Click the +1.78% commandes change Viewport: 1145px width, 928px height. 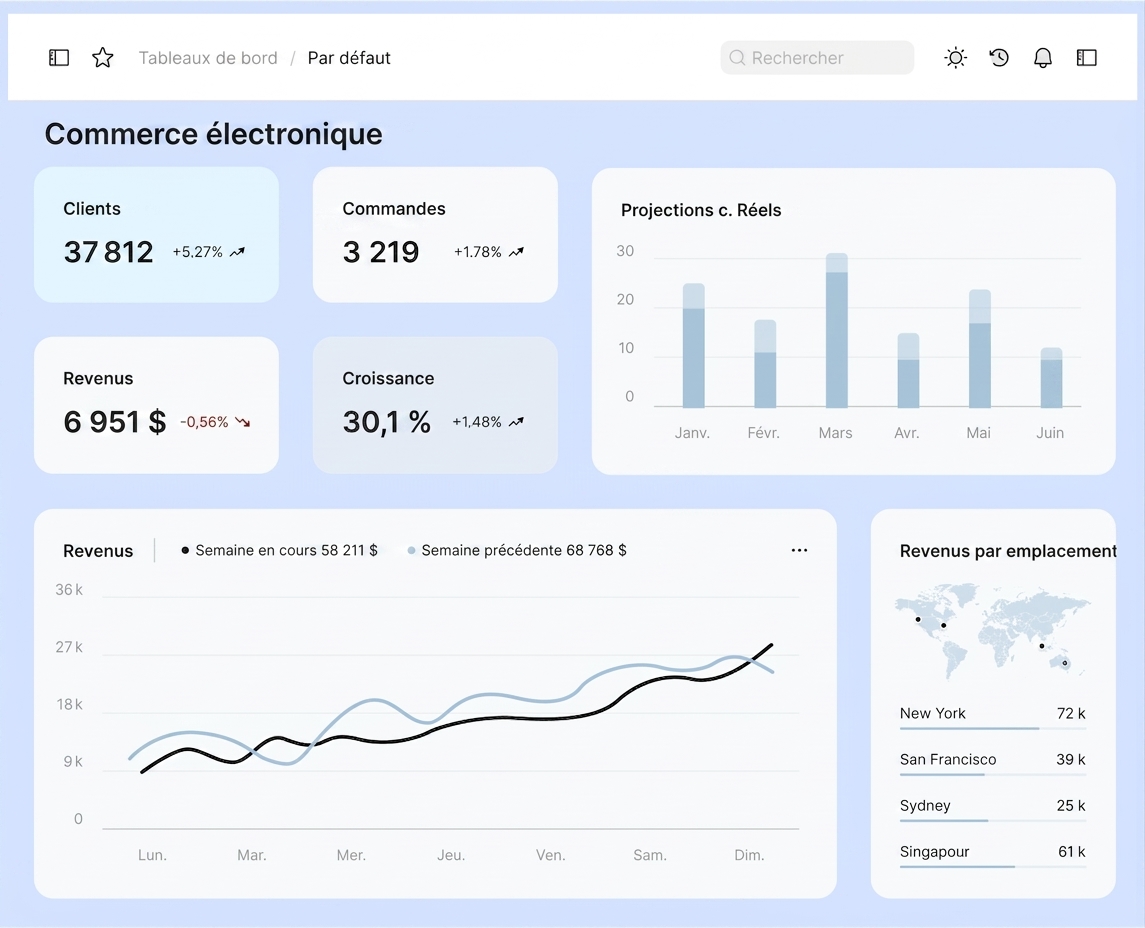[478, 252]
